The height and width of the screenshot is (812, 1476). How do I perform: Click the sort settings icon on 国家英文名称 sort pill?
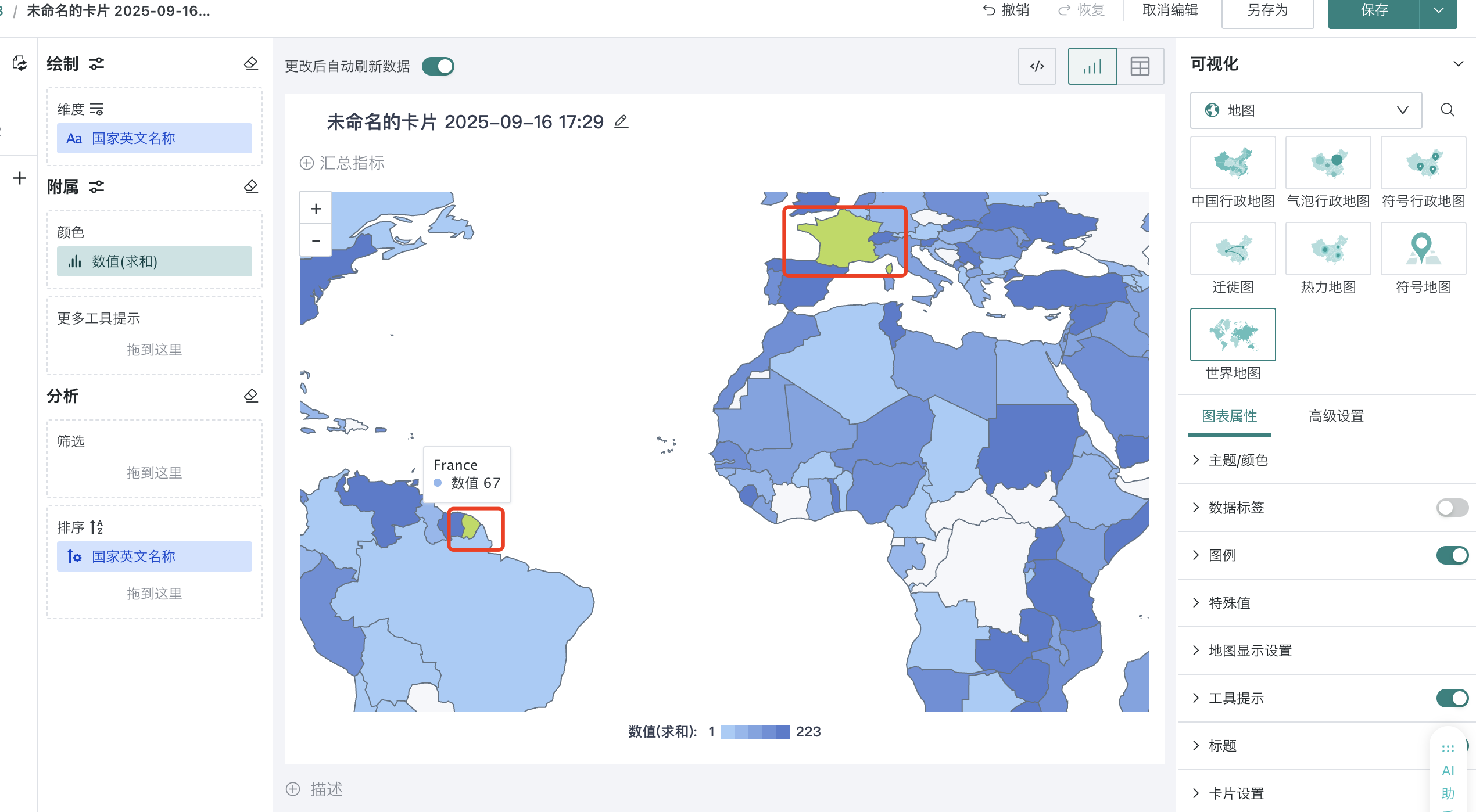tap(74, 556)
